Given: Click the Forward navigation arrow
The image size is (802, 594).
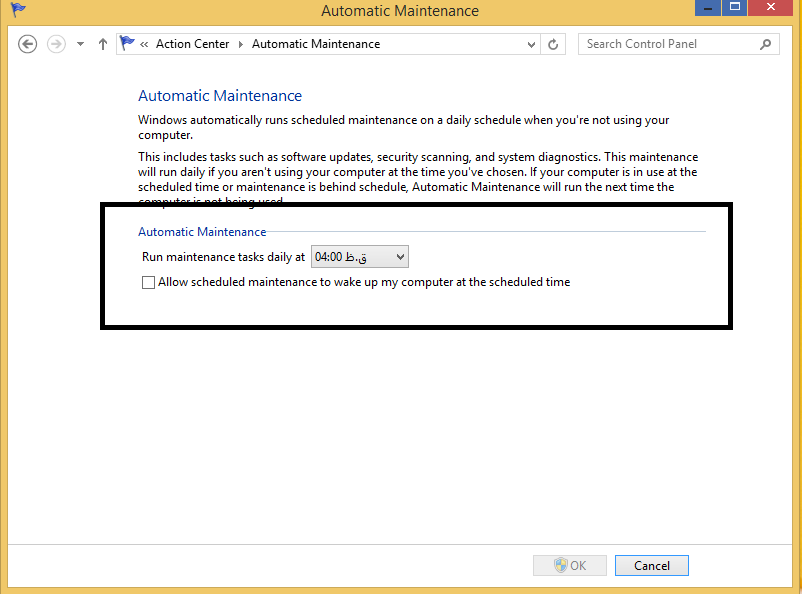Looking at the screenshot, I should (56, 44).
